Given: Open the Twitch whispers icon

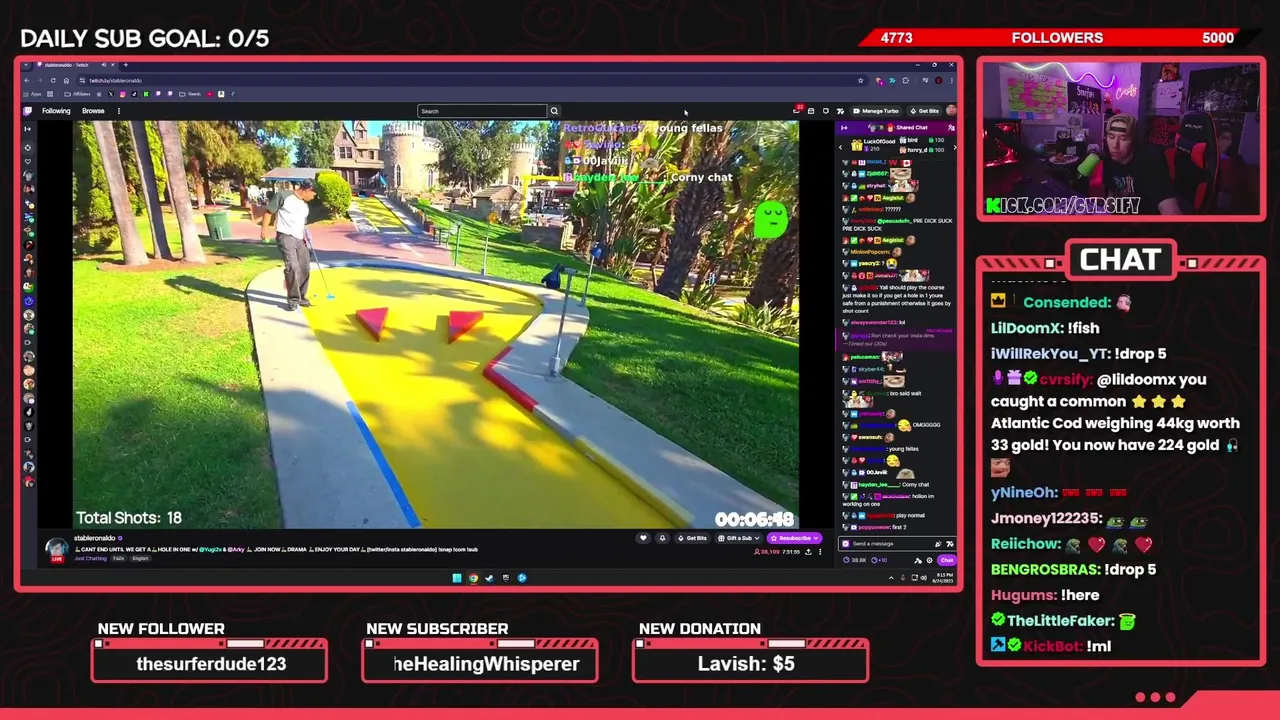Looking at the screenshot, I should pyautogui.click(x=826, y=110).
